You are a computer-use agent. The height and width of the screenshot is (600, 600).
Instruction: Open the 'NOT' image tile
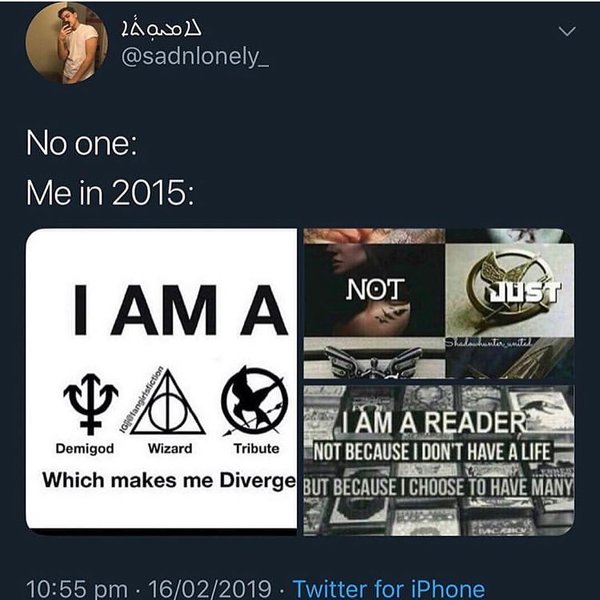[x=374, y=290]
